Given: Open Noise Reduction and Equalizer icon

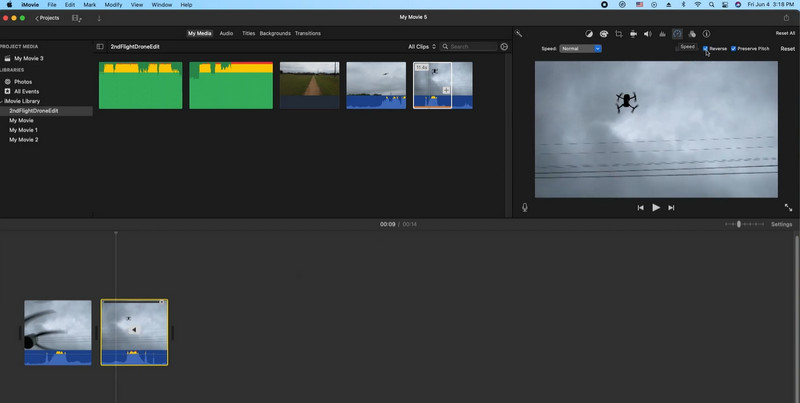Looking at the screenshot, I should pos(662,34).
